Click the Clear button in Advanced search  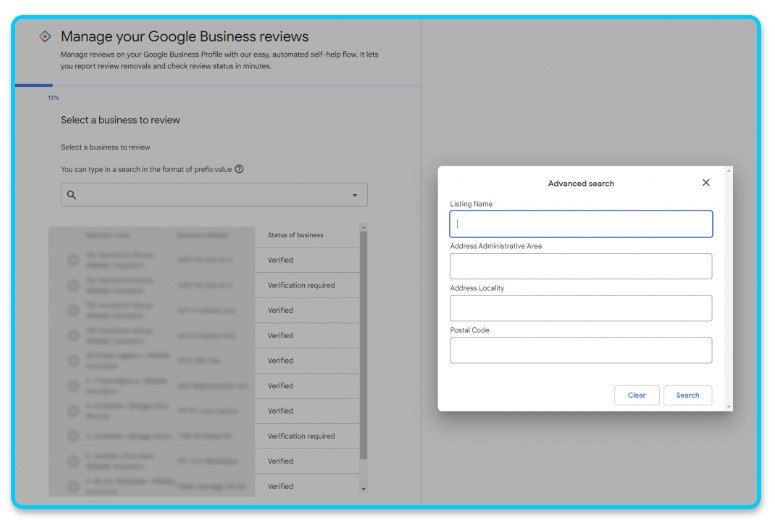pyautogui.click(x=637, y=395)
